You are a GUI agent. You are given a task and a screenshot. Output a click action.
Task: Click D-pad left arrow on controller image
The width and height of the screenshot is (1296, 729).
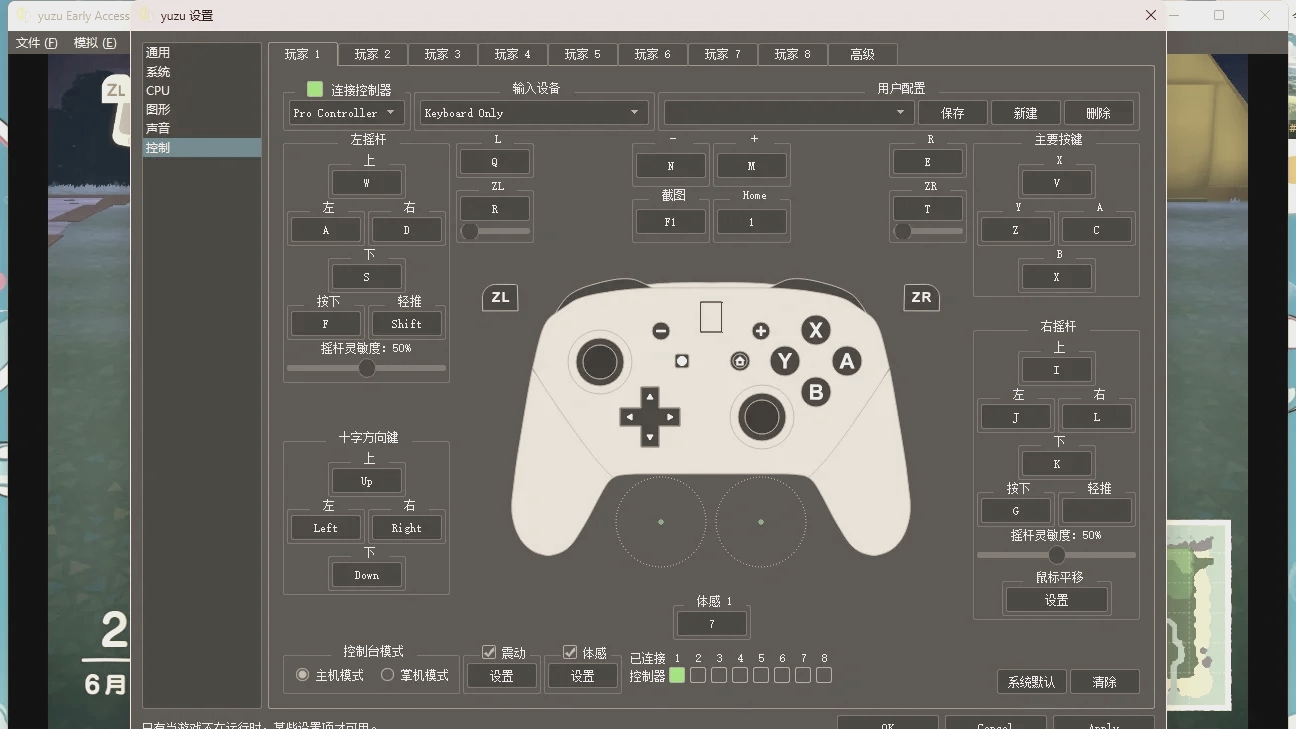630,417
